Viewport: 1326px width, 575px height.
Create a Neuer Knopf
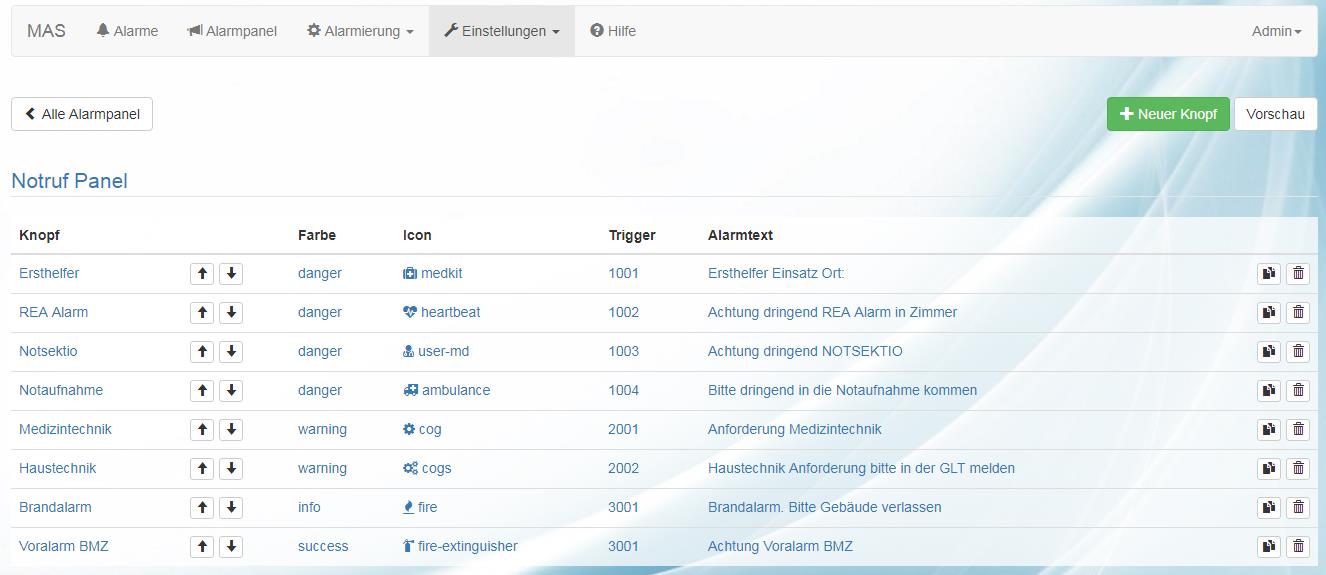pyautogui.click(x=1168, y=114)
